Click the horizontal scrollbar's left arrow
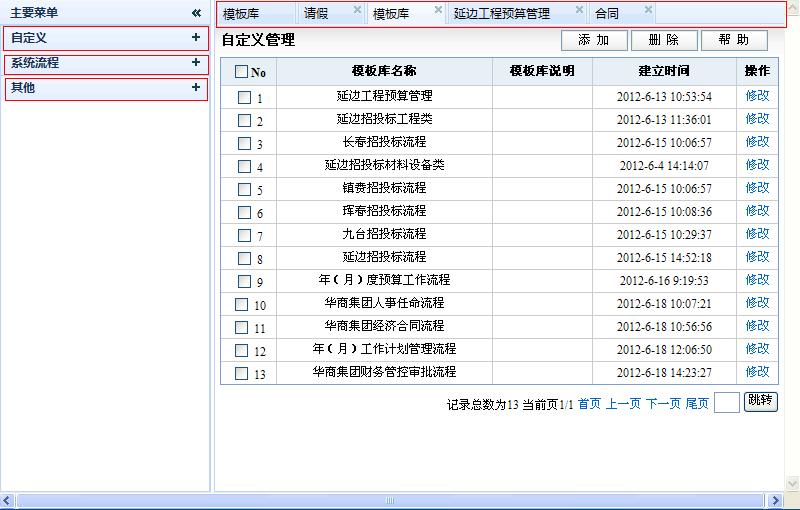The height and width of the screenshot is (510, 800). [x=7, y=500]
